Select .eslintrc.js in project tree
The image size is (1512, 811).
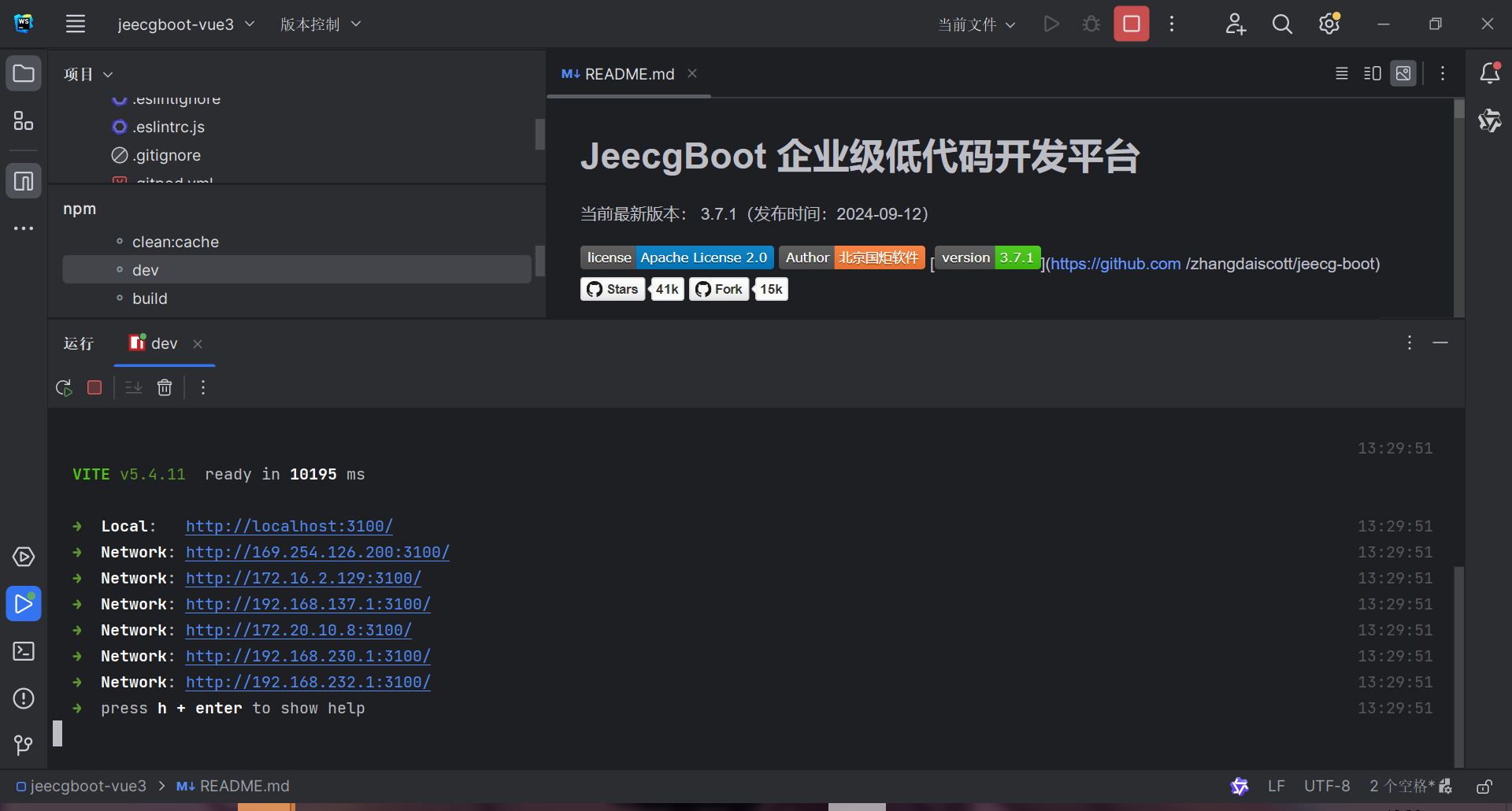[x=169, y=127]
